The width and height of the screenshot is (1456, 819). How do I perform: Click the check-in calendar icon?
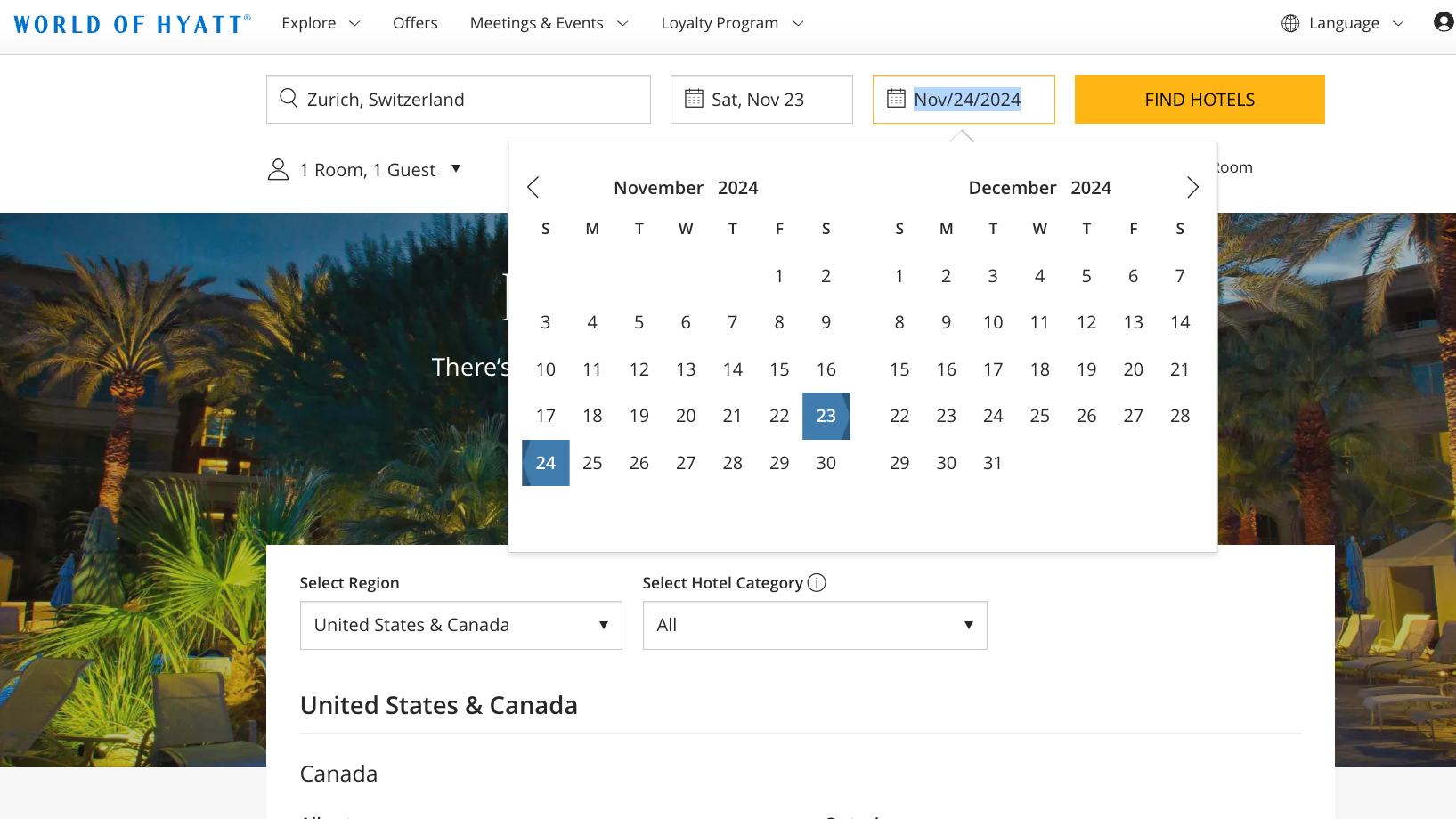point(694,99)
